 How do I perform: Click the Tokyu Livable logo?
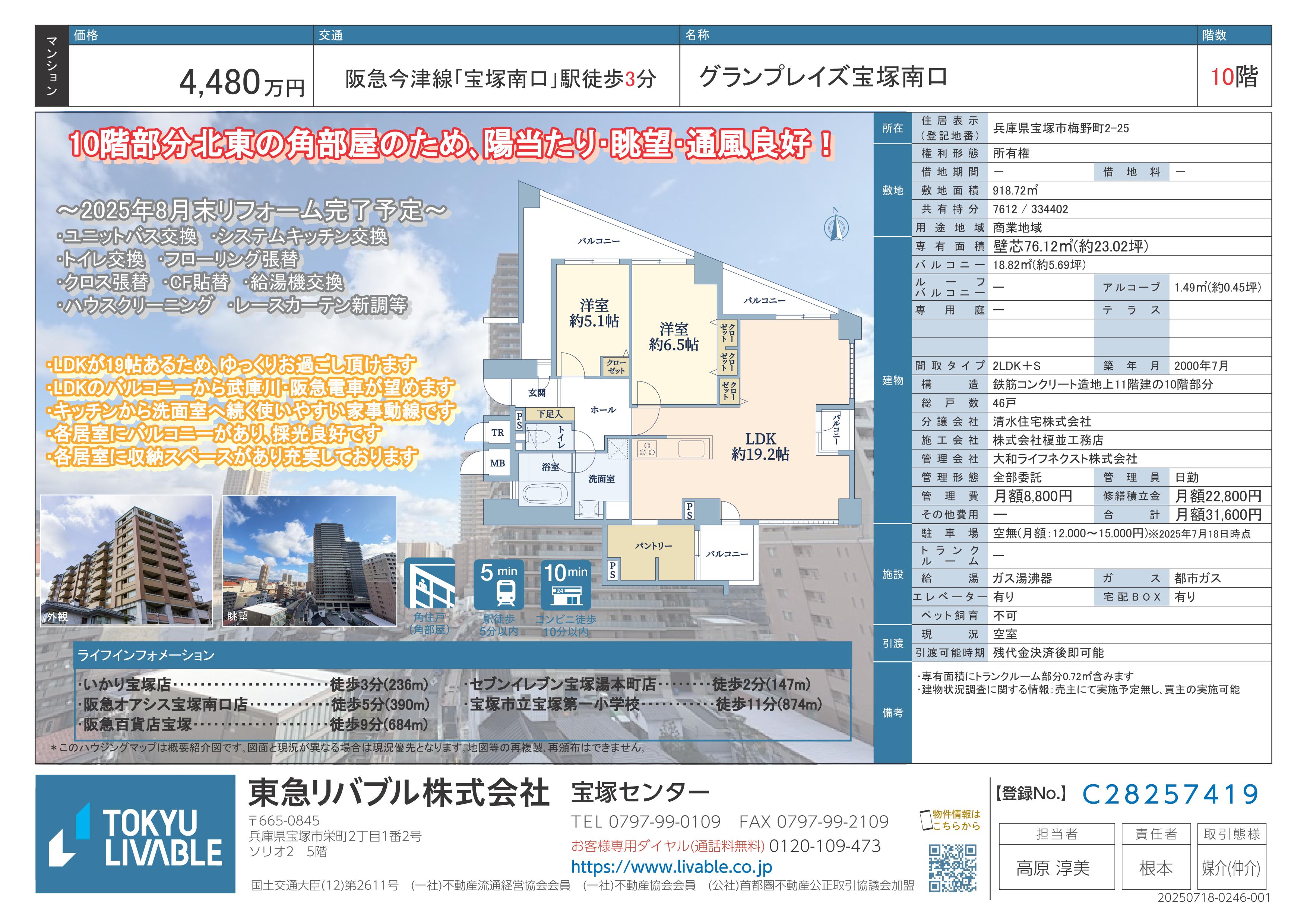(x=136, y=834)
